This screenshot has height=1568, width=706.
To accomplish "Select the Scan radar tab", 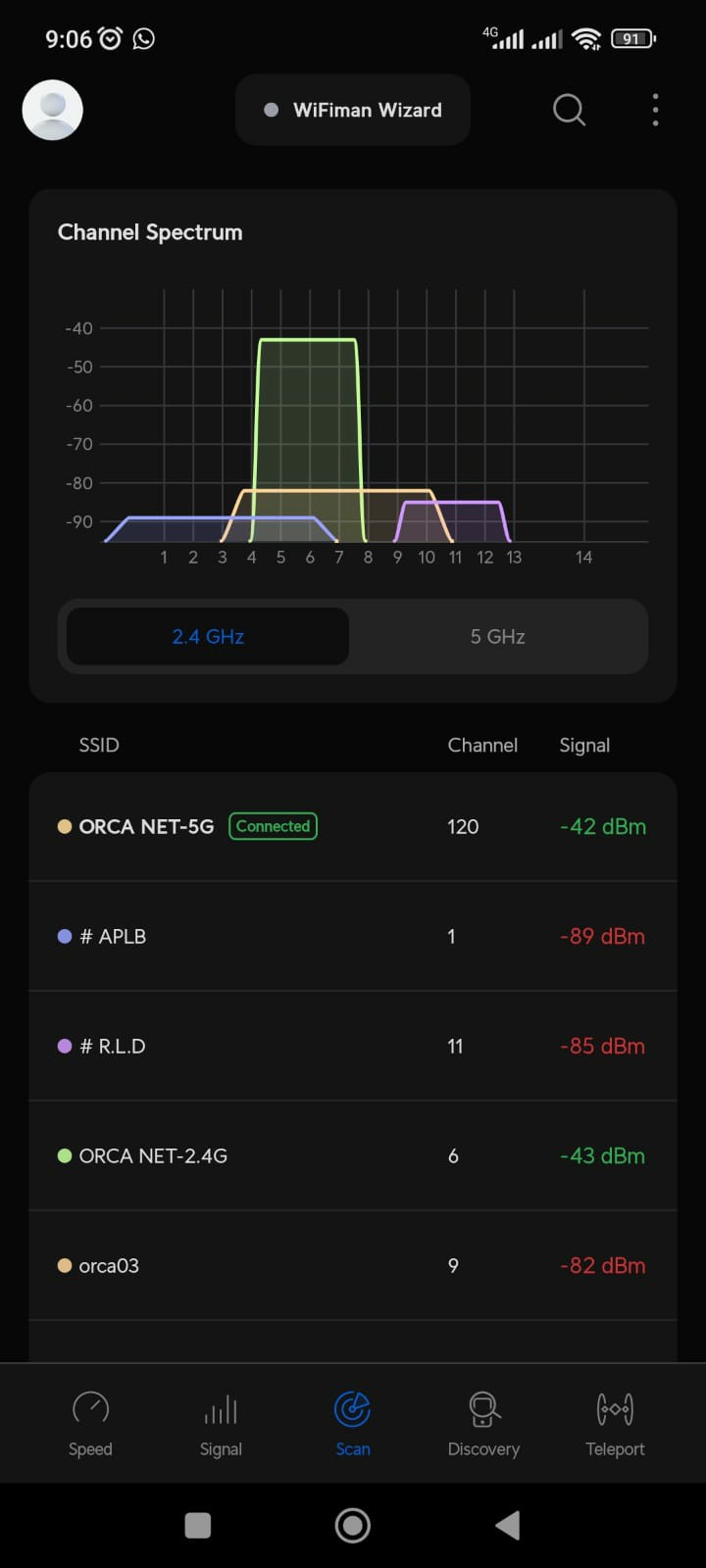I will (x=353, y=1422).
